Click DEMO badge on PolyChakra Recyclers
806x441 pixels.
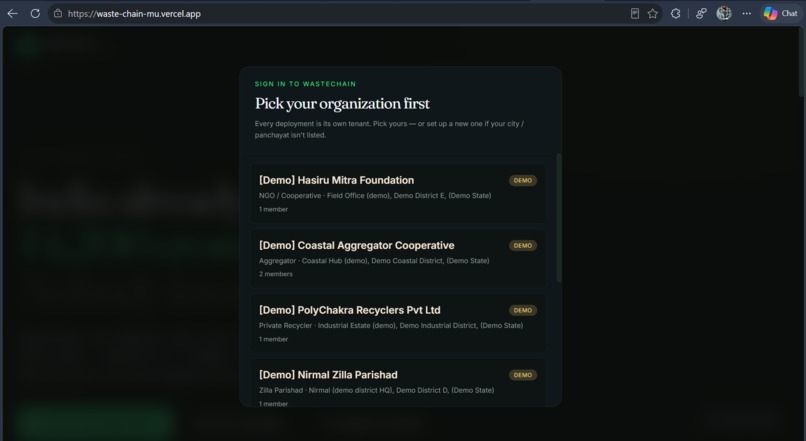(523, 310)
